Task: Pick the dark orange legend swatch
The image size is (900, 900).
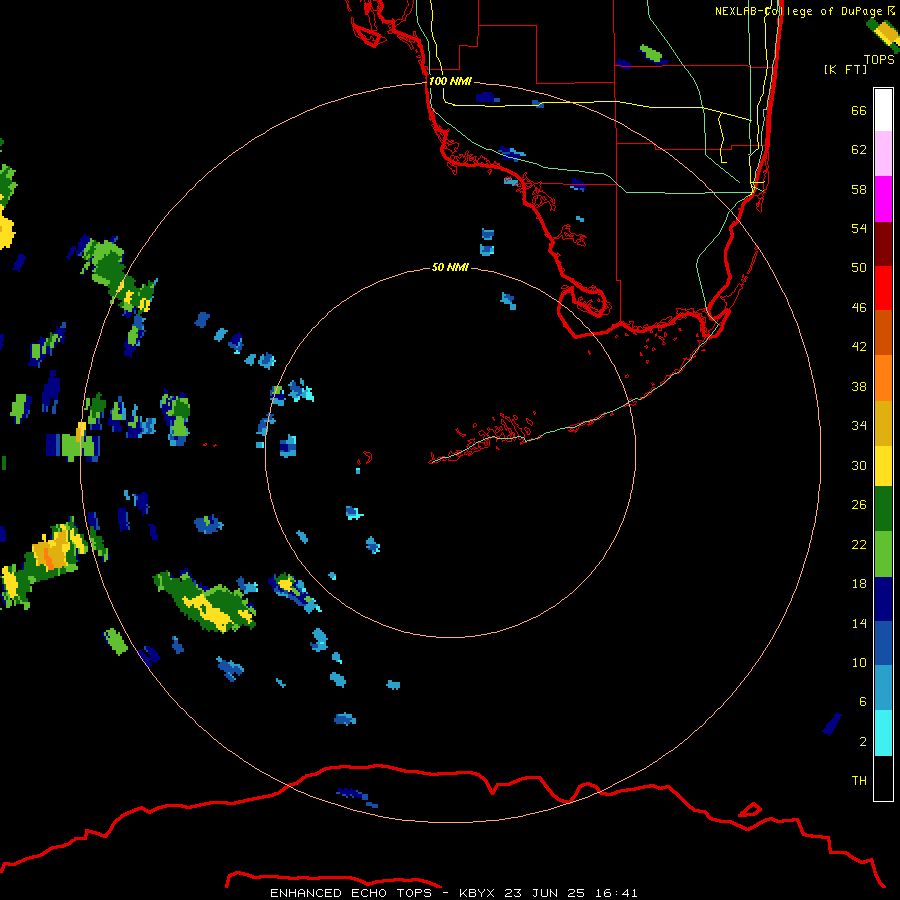Action: pyautogui.click(x=883, y=332)
